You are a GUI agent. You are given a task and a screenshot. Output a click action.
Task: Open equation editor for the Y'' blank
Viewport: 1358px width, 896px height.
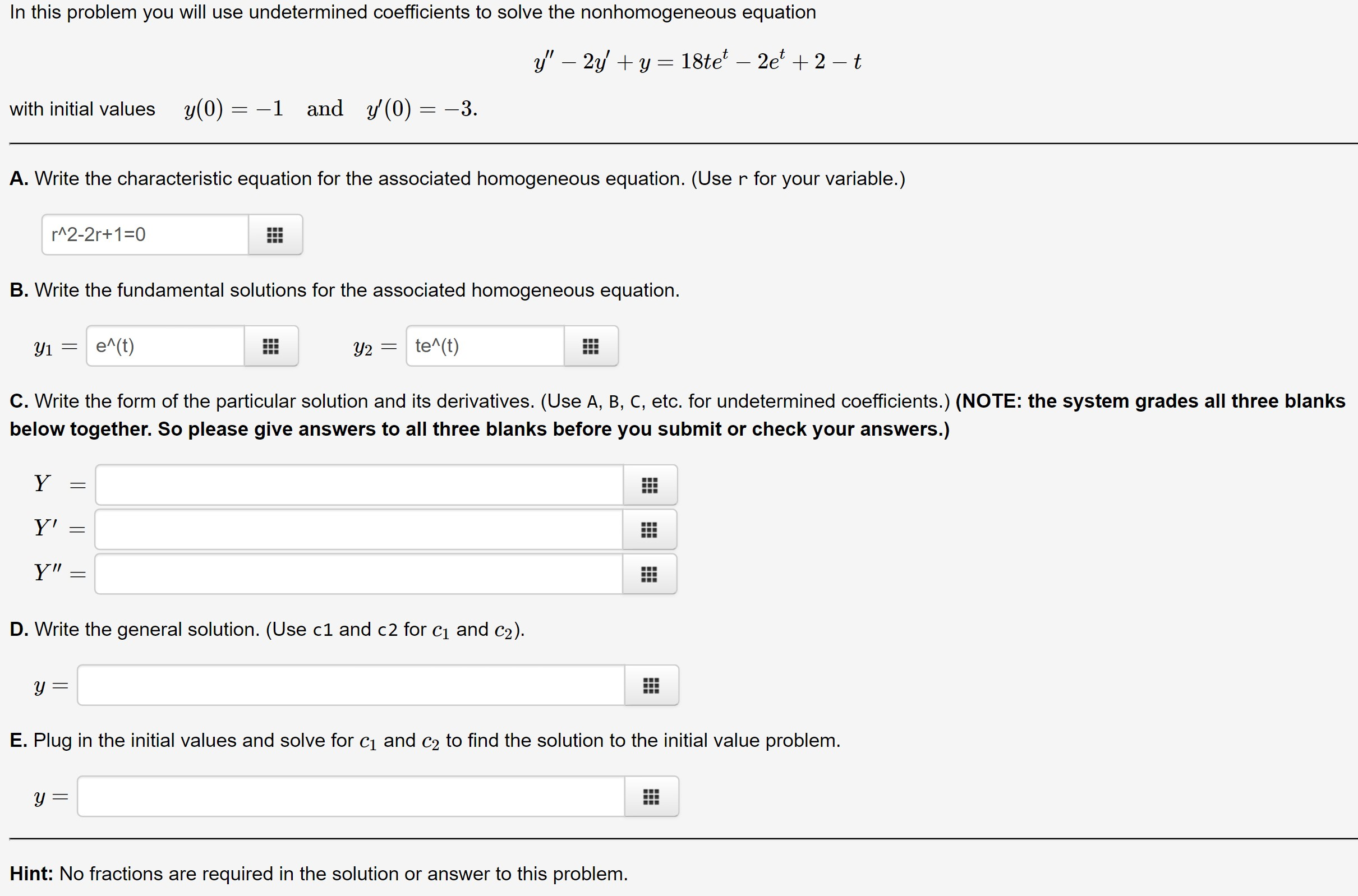[x=651, y=574]
